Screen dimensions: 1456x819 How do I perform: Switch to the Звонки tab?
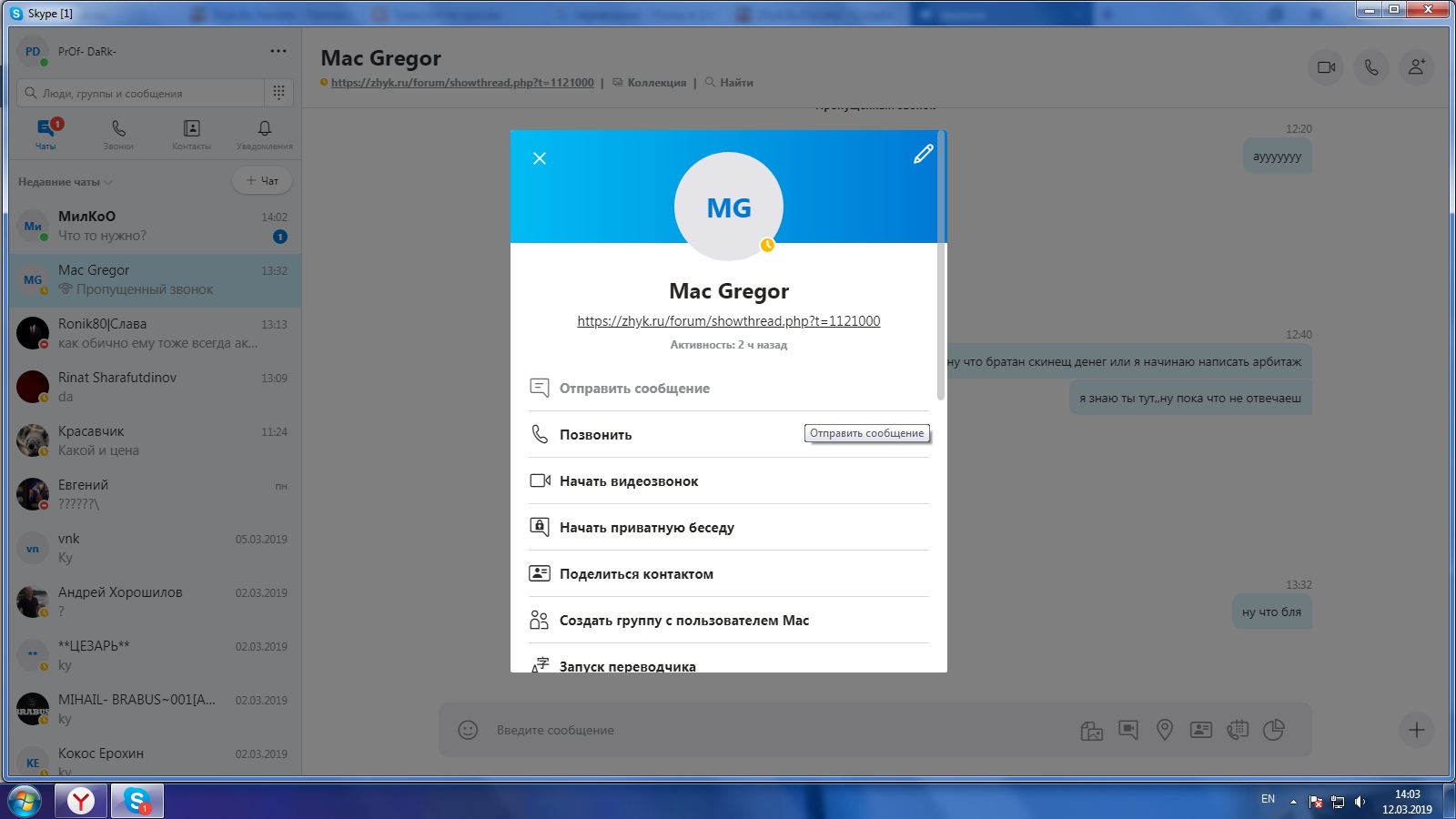coord(118,134)
